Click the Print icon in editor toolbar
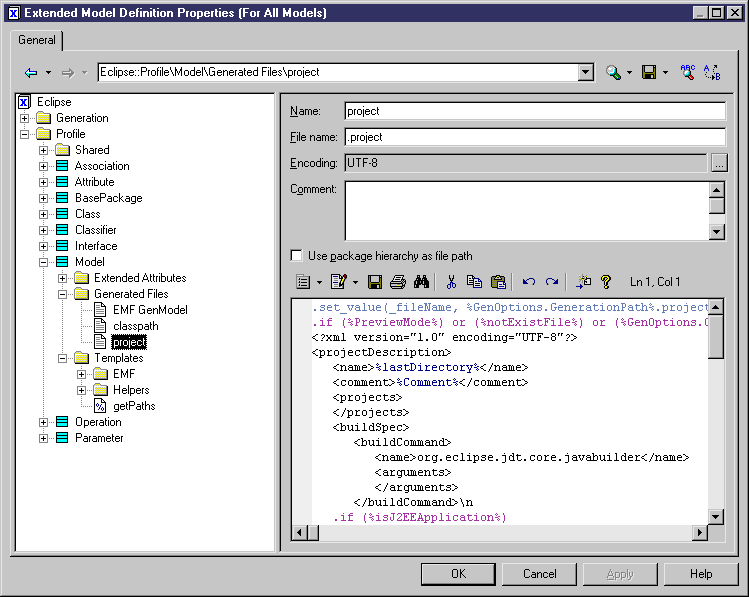Viewport: 749px width, 597px height. (397, 282)
